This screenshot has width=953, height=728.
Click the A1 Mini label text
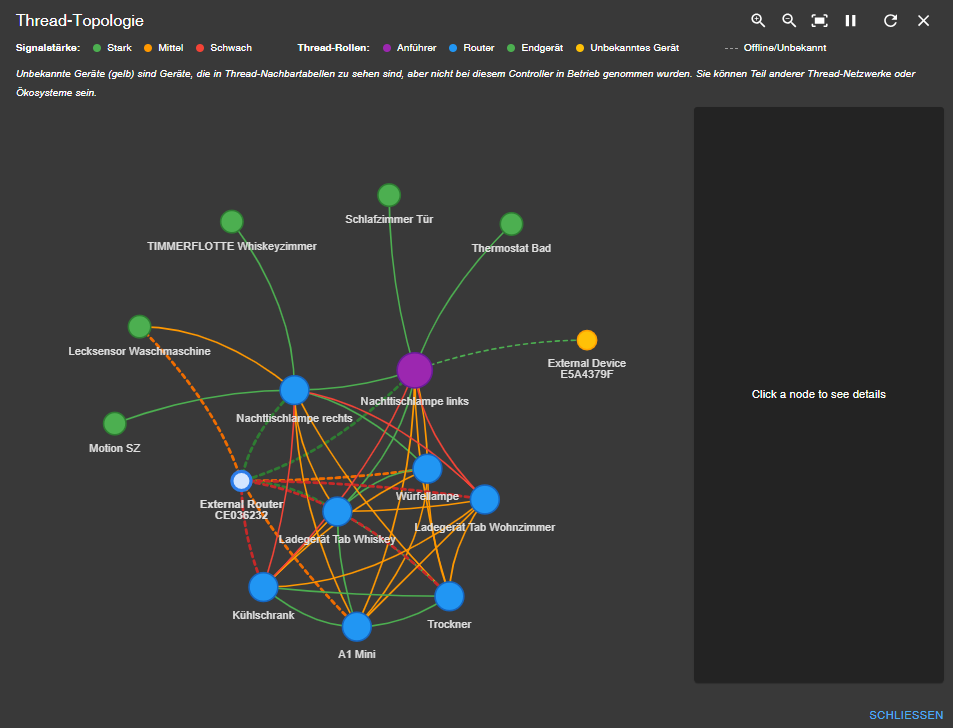(357, 654)
